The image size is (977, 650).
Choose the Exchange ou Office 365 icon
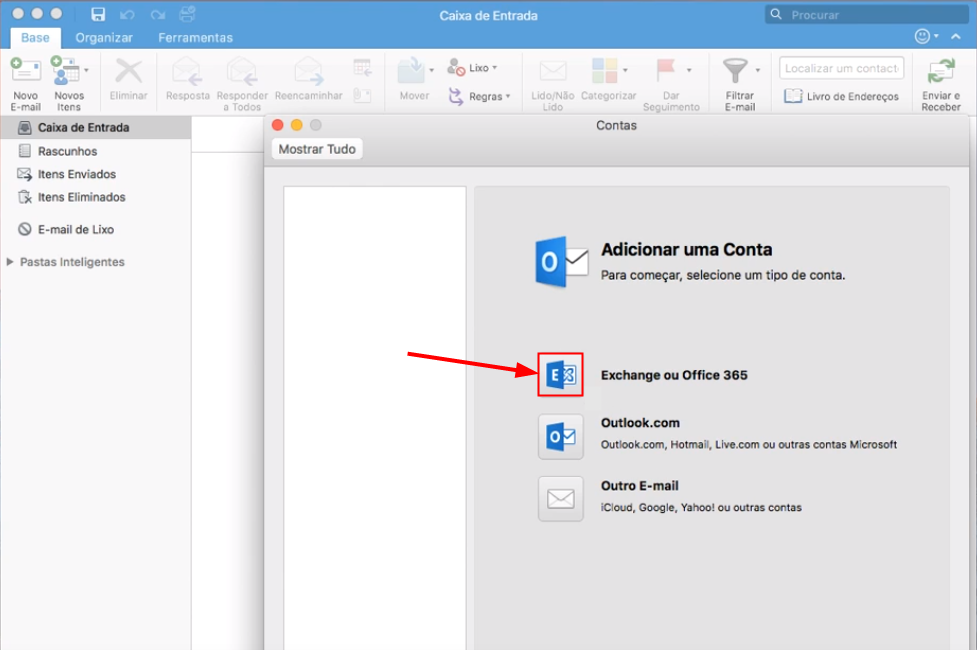pos(561,375)
